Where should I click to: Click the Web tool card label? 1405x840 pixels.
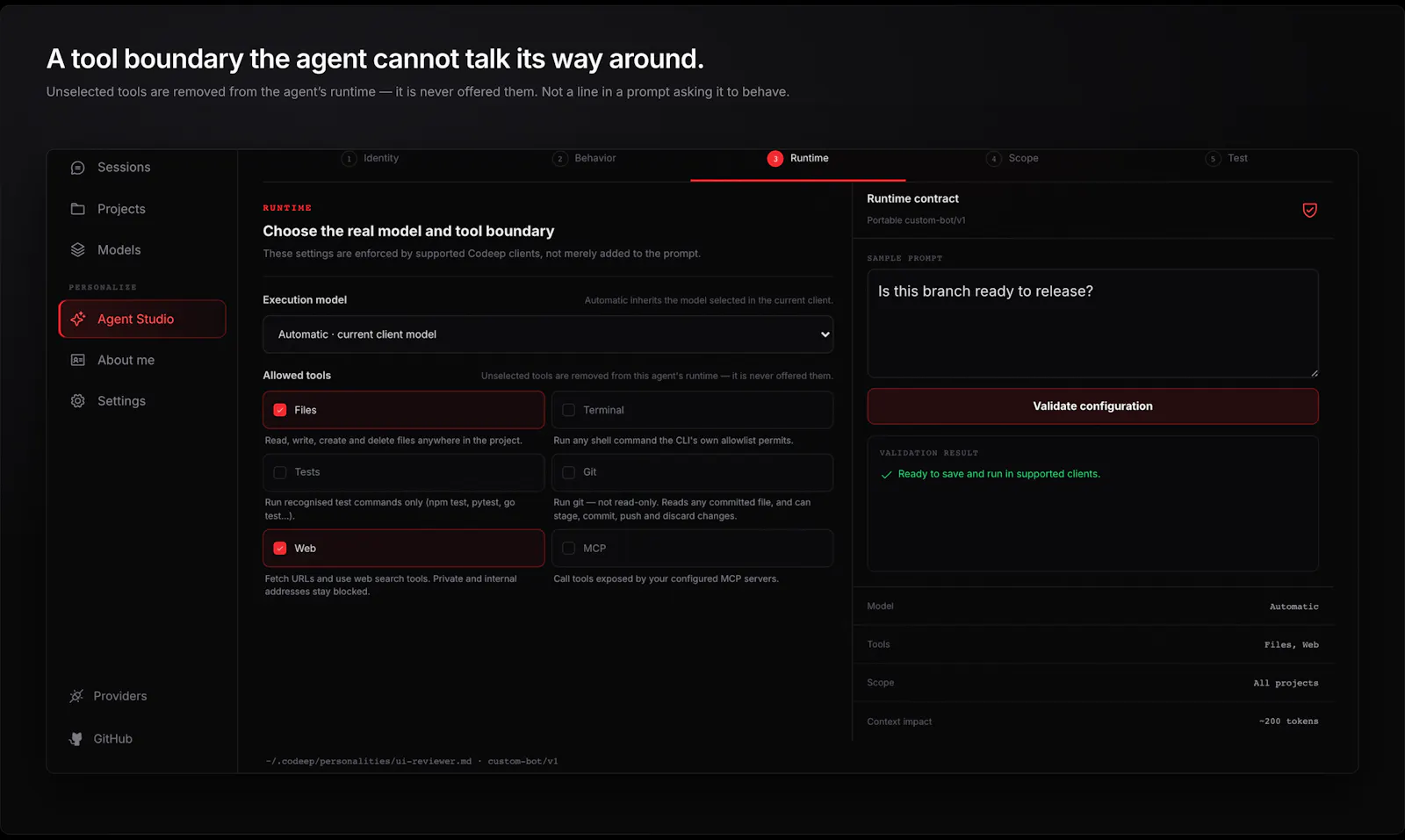pos(305,549)
